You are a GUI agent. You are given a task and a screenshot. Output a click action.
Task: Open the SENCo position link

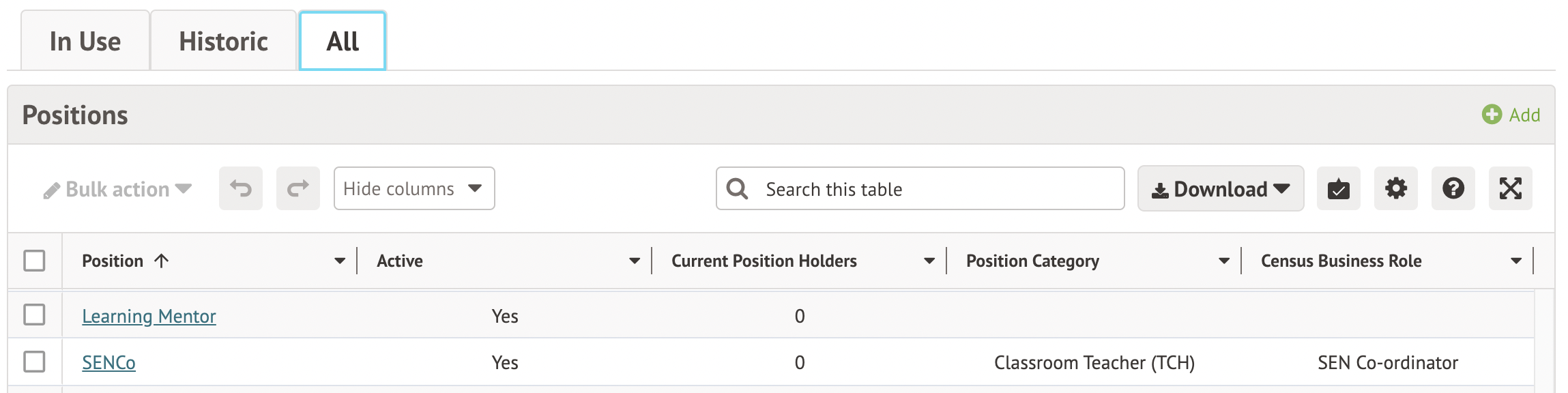tap(108, 362)
